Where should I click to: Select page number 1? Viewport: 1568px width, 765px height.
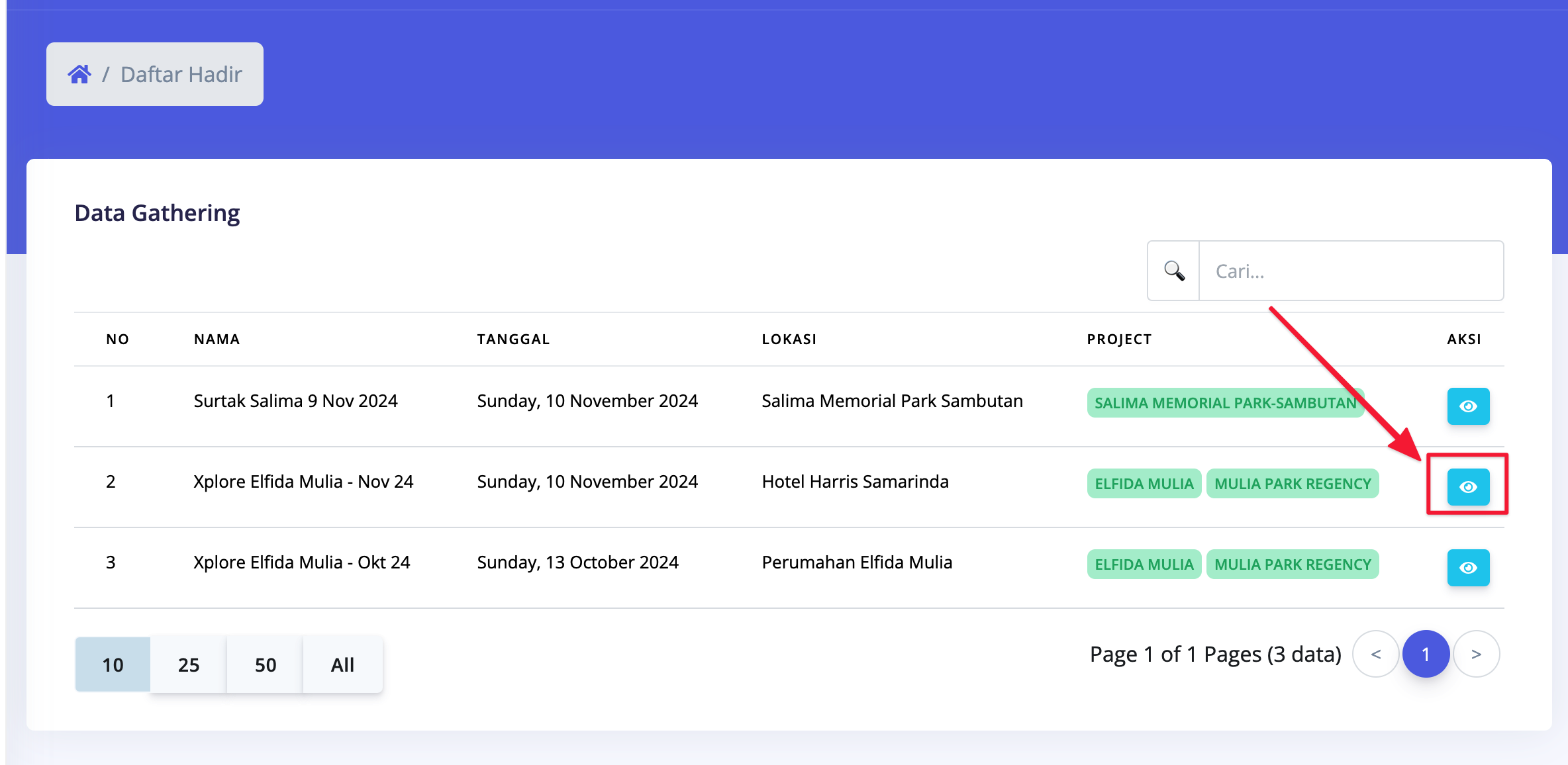[x=1426, y=654]
